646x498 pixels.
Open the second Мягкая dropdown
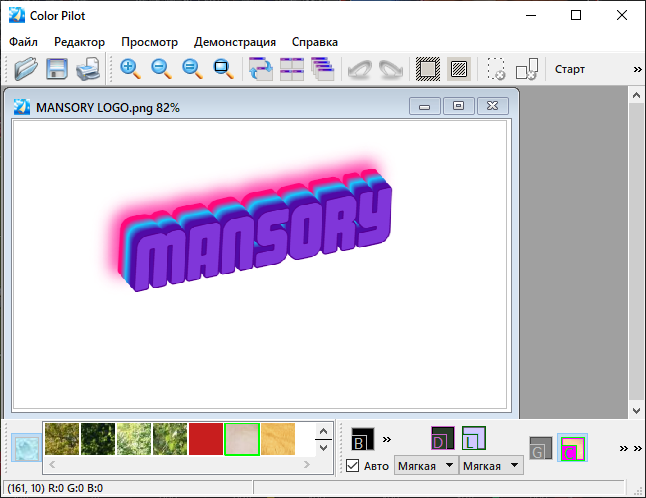[x=491, y=466]
